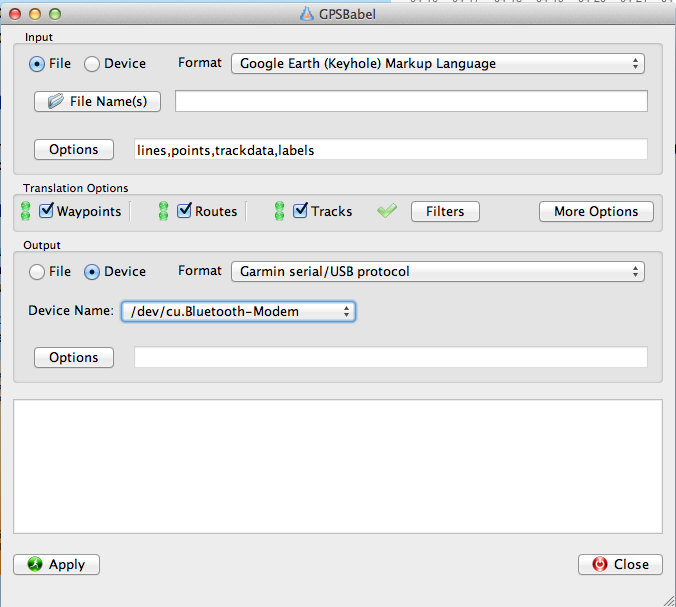Click the output log text area
This screenshot has width=676, height=607.
pyautogui.click(x=338, y=466)
